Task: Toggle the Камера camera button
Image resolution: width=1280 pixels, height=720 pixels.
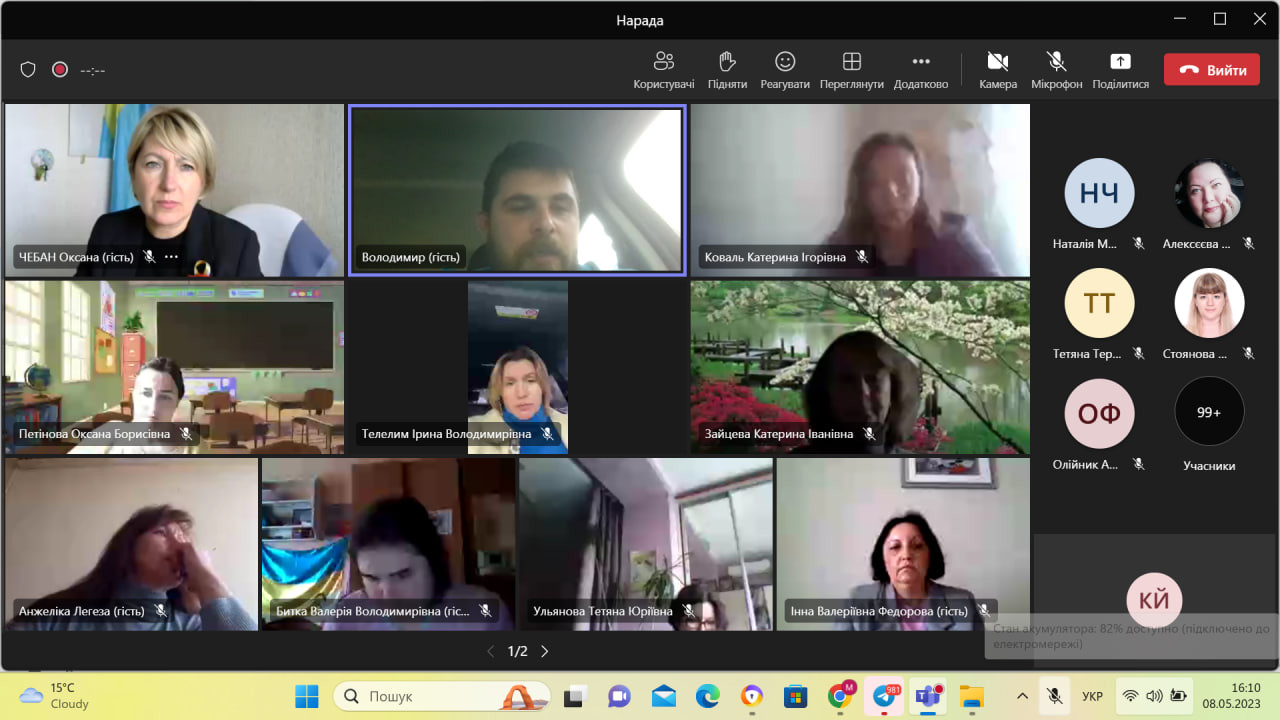Action: [x=998, y=70]
